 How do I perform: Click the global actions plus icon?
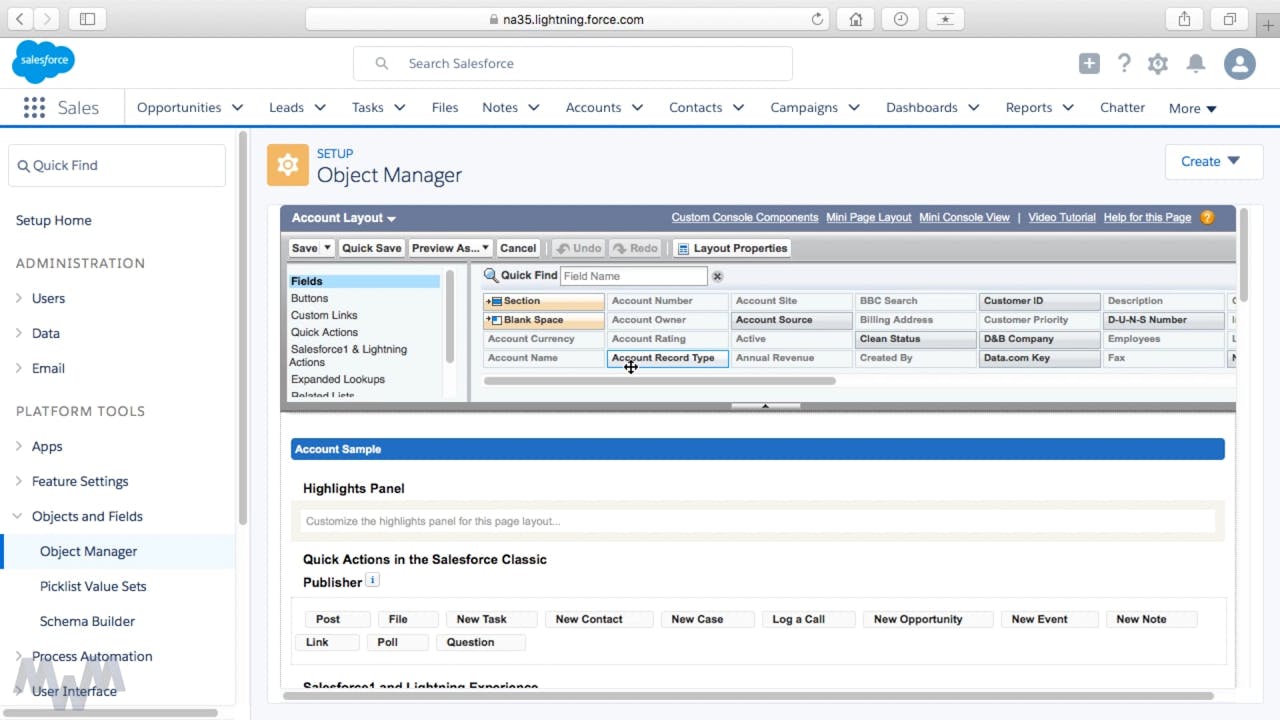tap(1089, 64)
